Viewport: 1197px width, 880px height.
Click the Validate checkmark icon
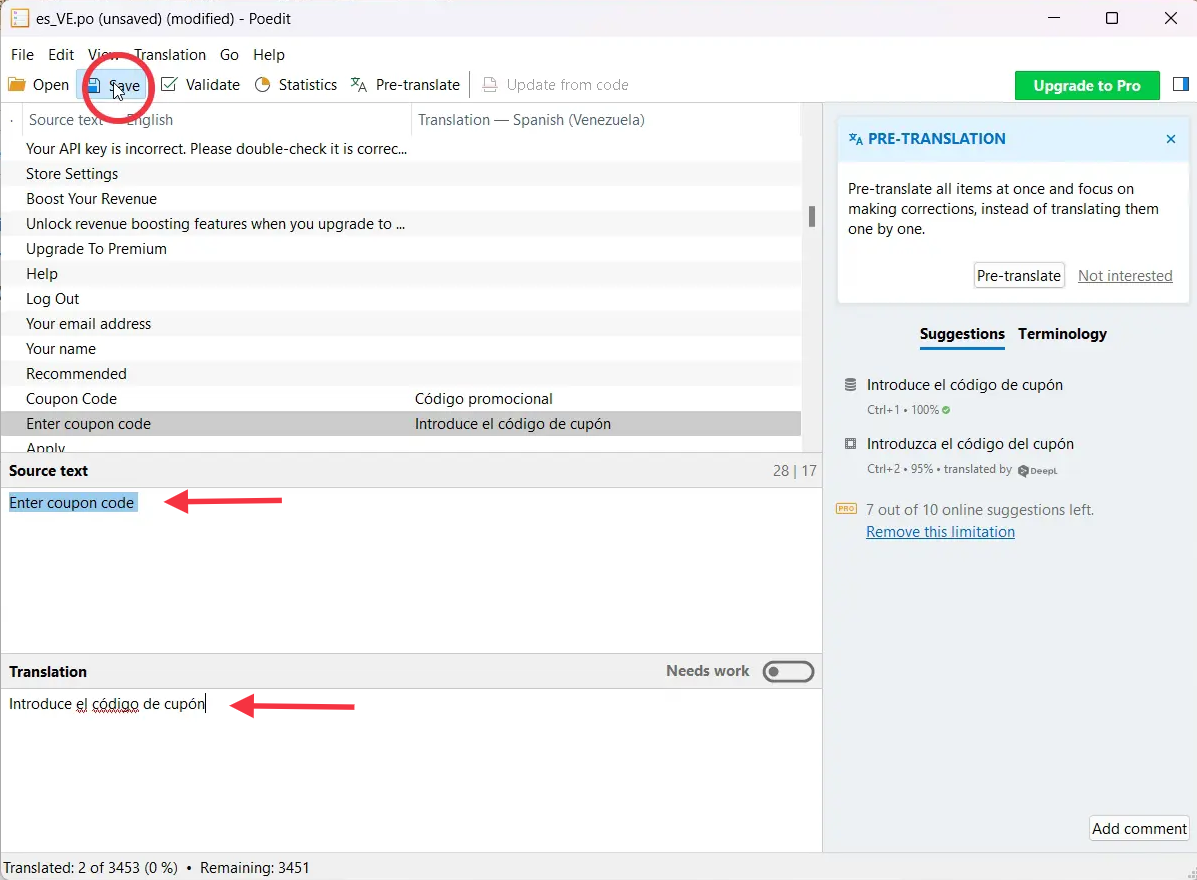[169, 85]
